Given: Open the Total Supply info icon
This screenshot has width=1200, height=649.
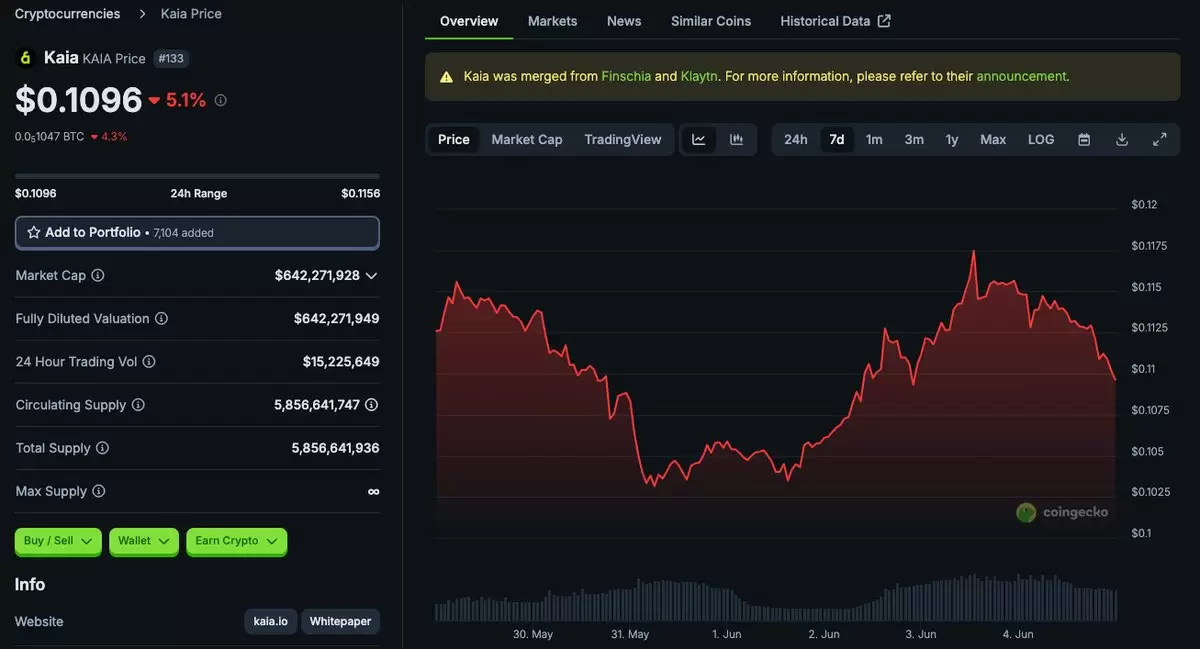Looking at the screenshot, I should (x=102, y=449).
